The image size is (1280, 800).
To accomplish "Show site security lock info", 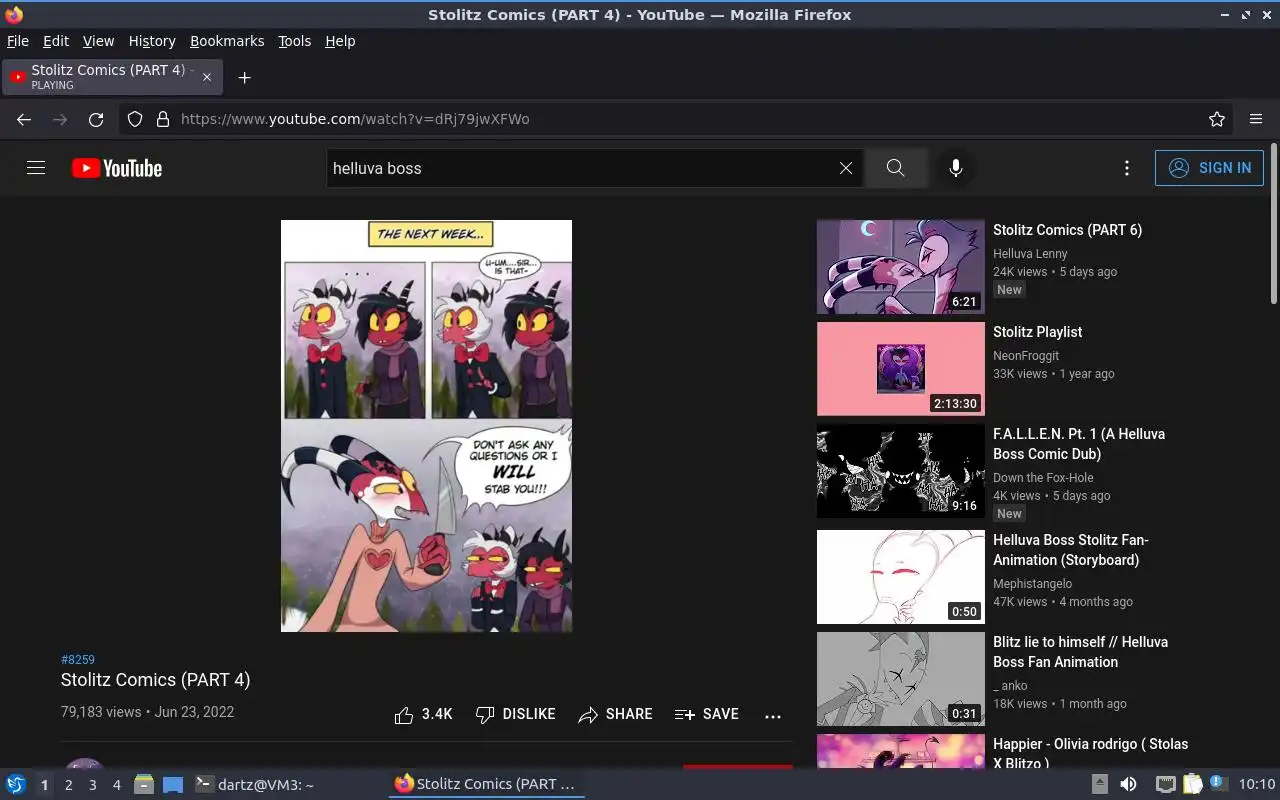I will [163, 119].
